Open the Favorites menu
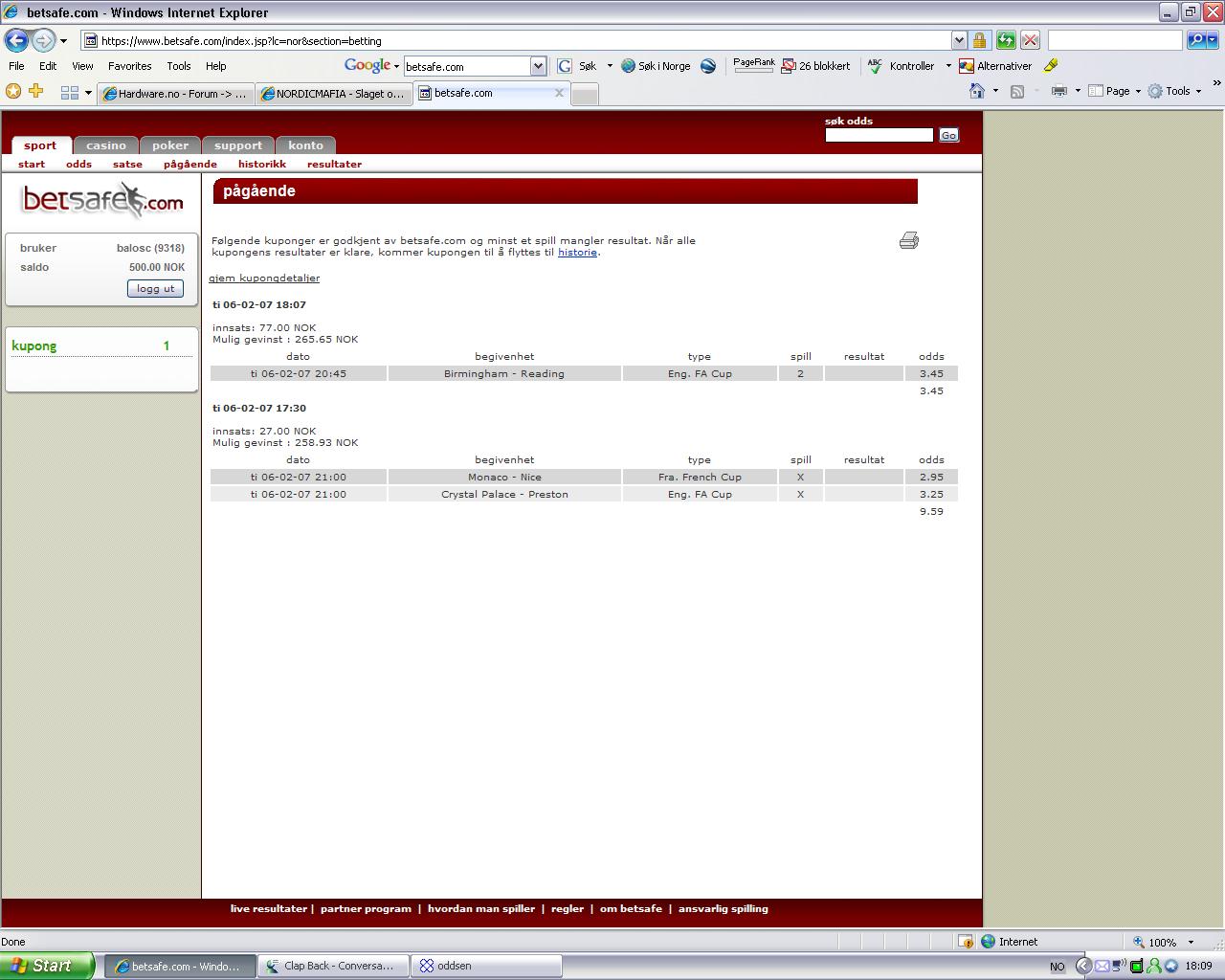This screenshot has width=1225, height=980. pyautogui.click(x=129, y=66)
